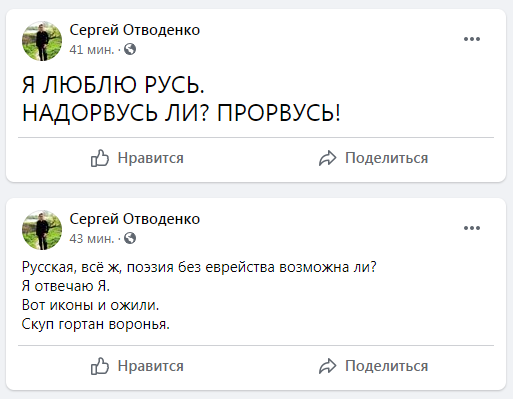Open three-dot menu on the 41 мин. post
Viewport: 513px width, 399px height.
(472, 39)
